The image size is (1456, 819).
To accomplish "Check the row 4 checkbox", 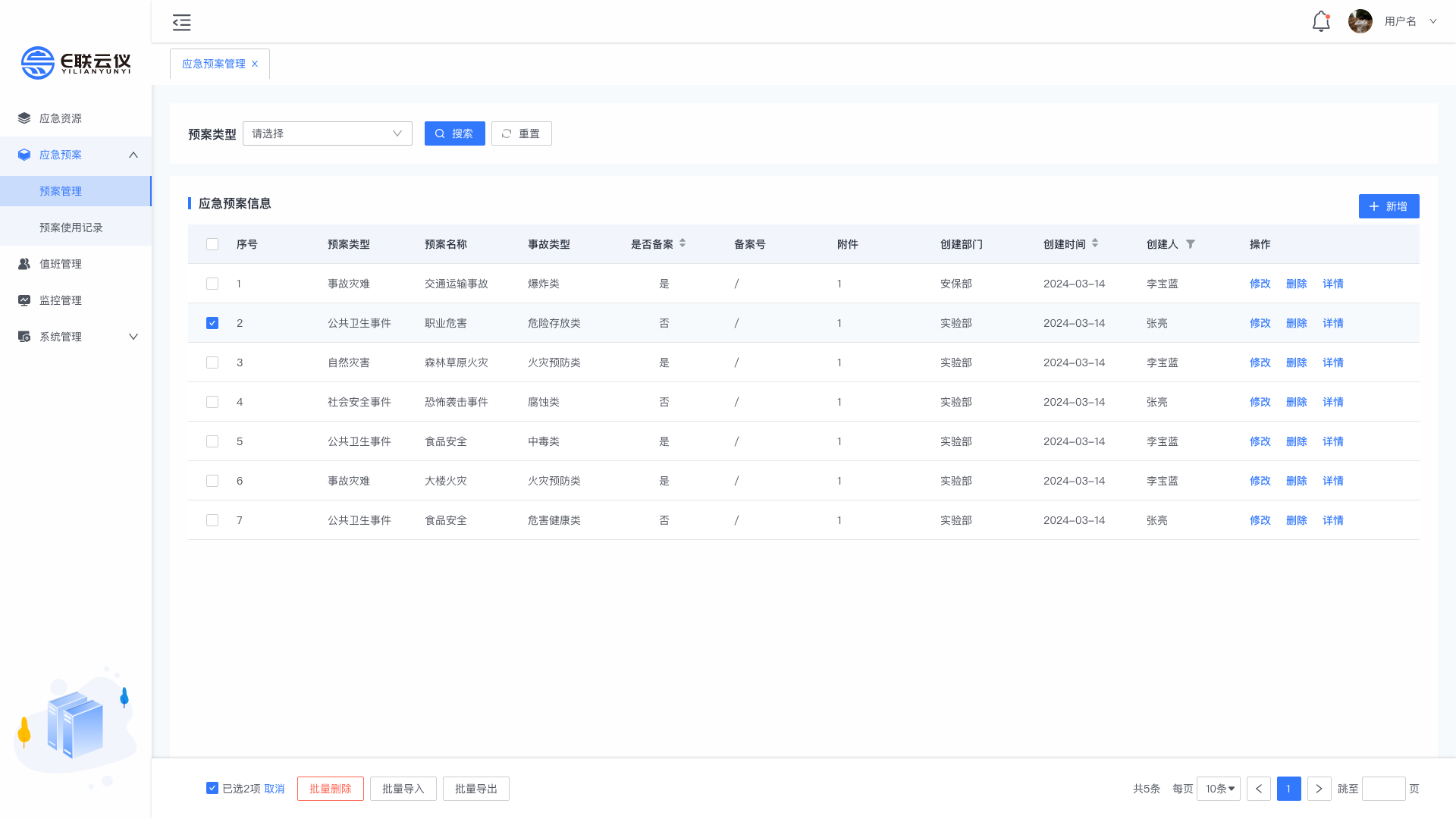I will pos(212,402).
